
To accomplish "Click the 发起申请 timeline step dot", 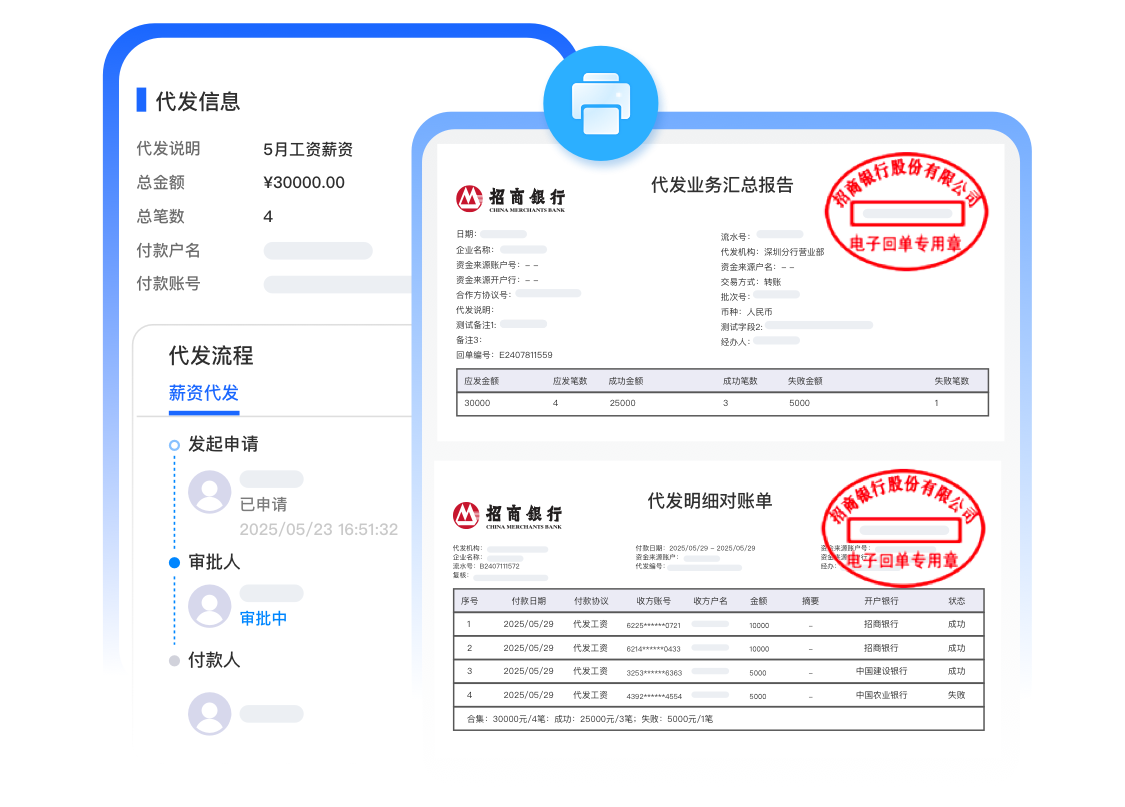I will point(175,445).
